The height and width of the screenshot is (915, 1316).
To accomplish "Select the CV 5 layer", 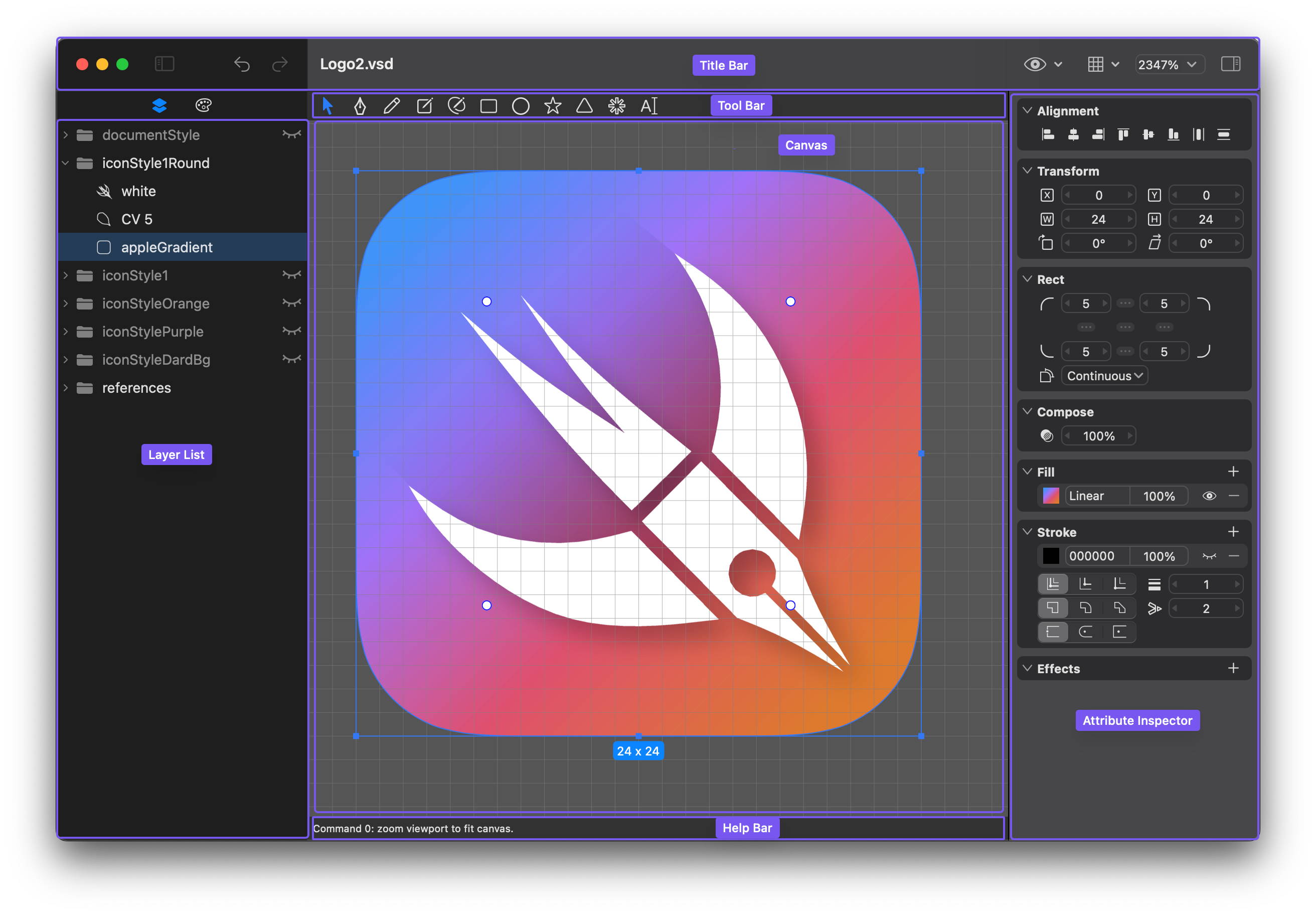I will tap(183, 220).
